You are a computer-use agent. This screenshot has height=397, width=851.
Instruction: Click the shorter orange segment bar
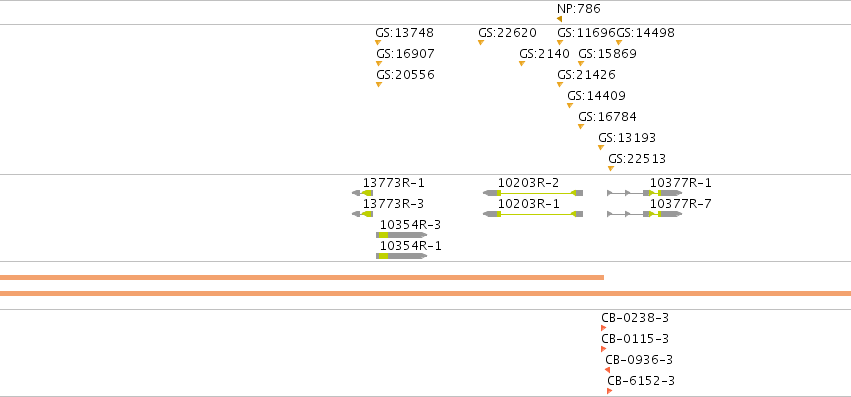point(302,278)
